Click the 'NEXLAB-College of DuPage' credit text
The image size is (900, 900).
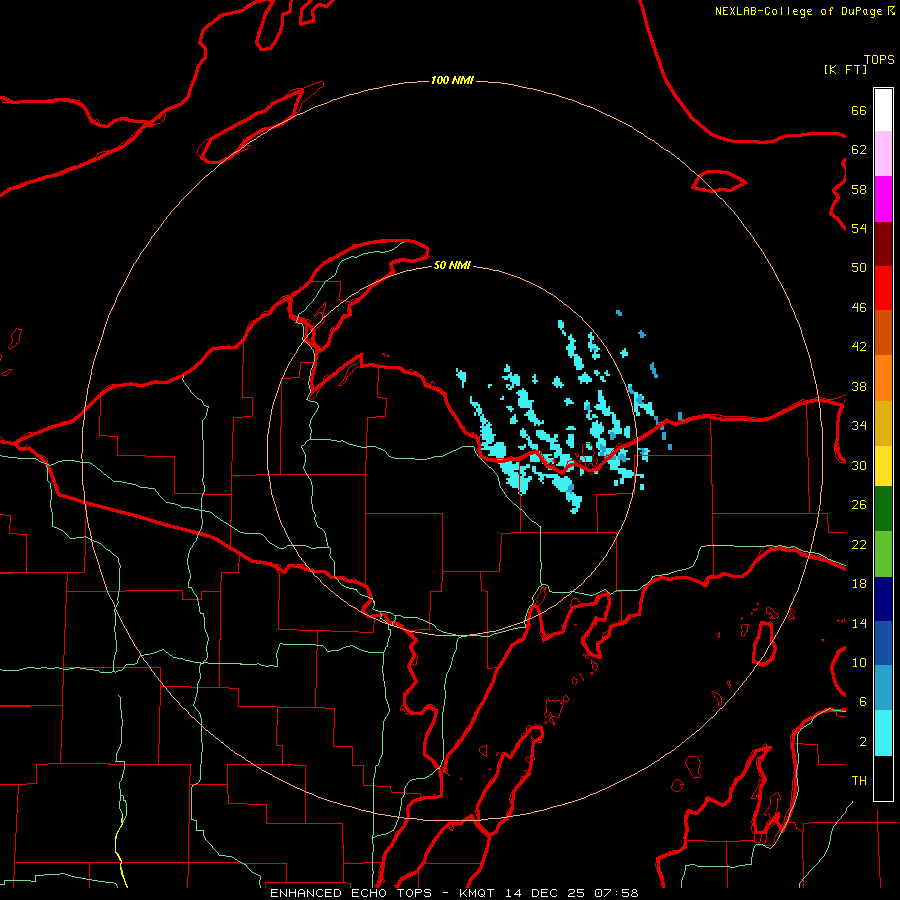(800, 11)
